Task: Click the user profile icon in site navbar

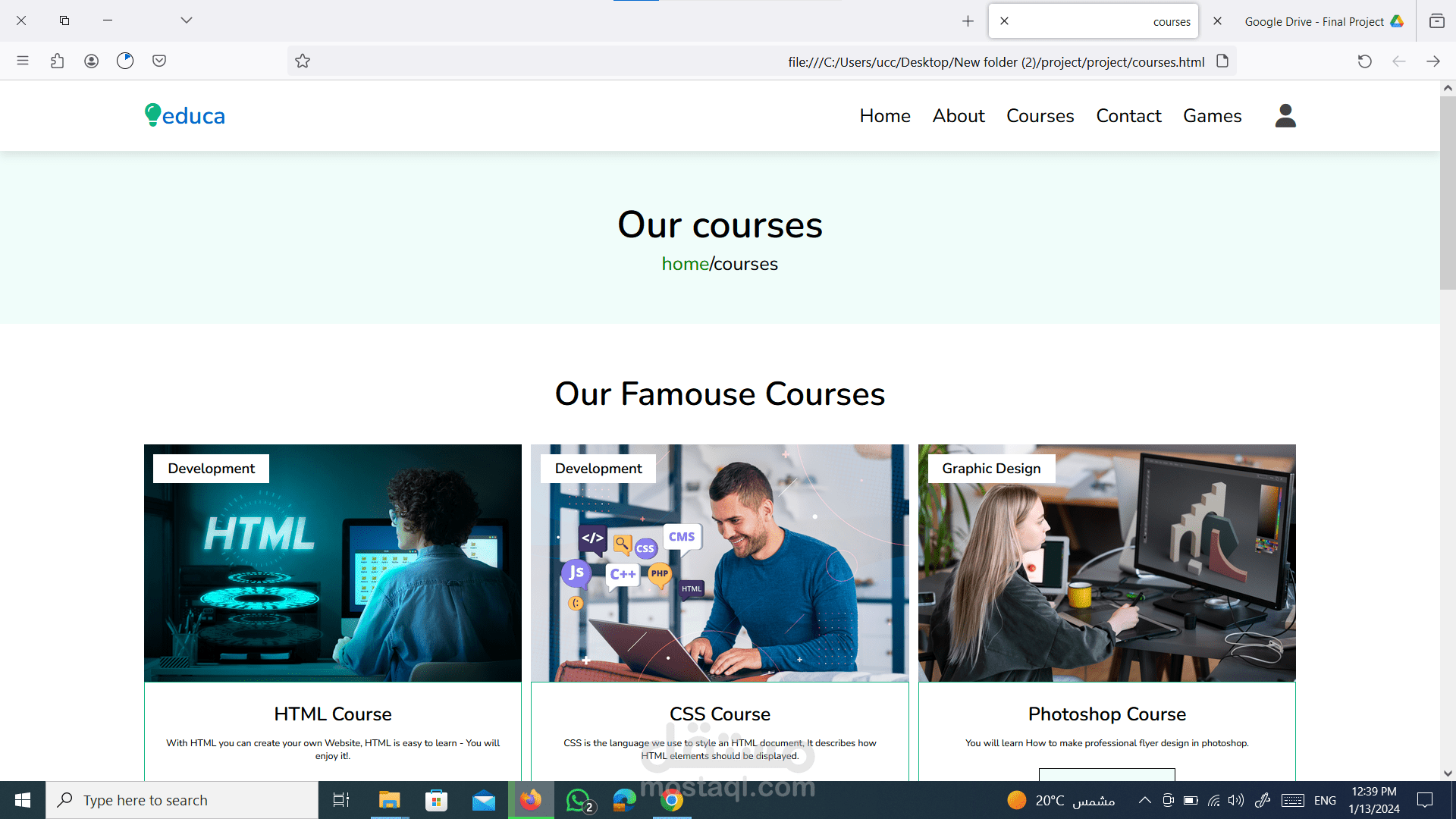Action: 1285,115
